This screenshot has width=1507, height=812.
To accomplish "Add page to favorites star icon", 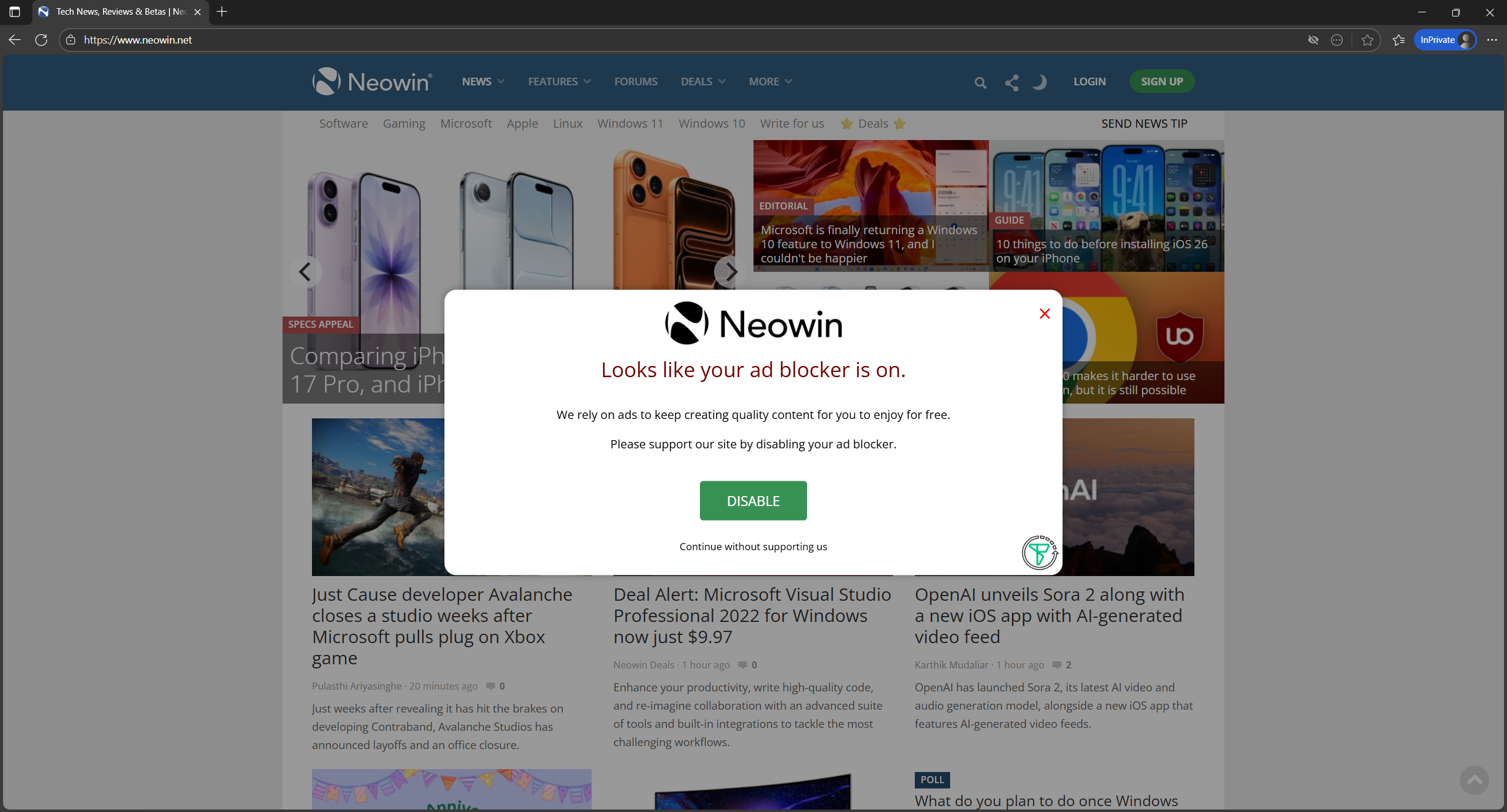I will pos(1367,40).
